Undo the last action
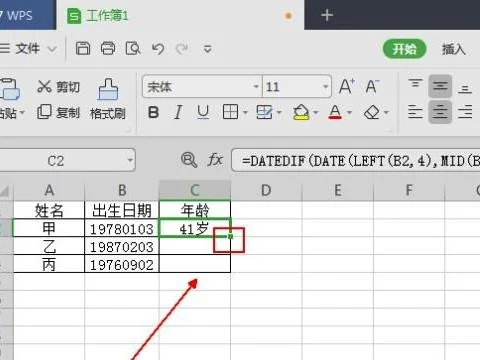This screenshot has height=360, width=480. [158, 49]
